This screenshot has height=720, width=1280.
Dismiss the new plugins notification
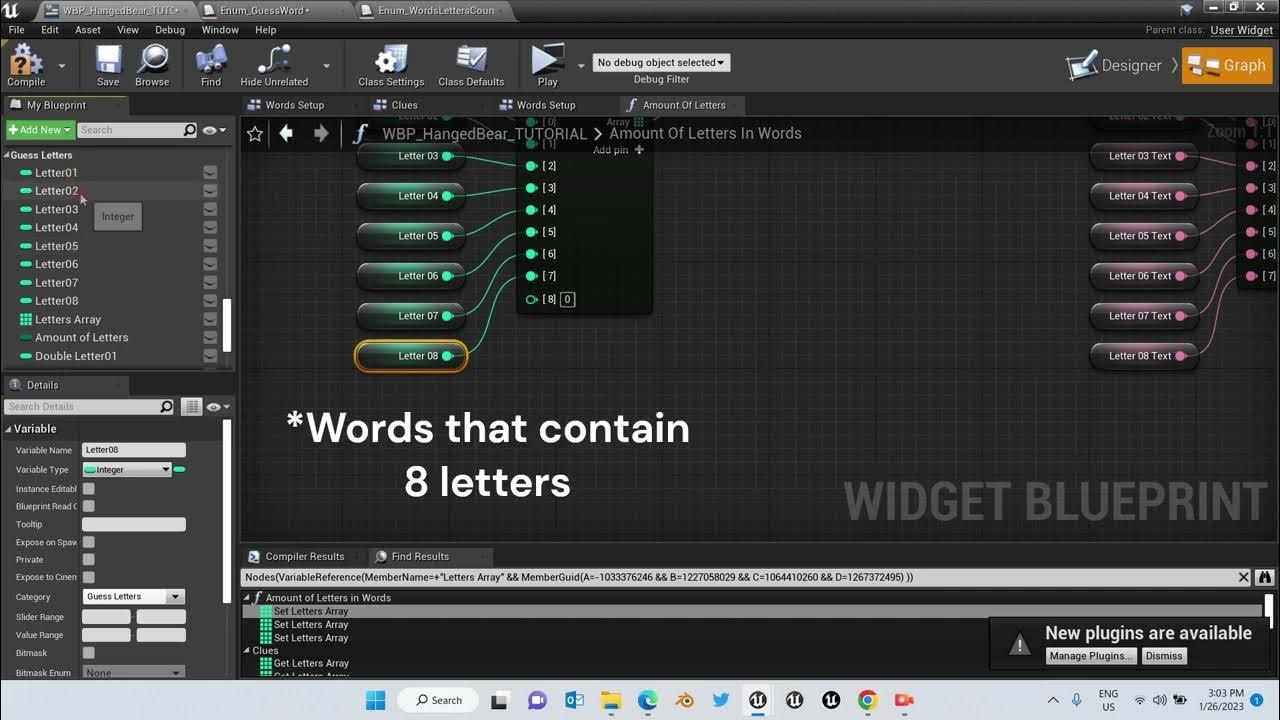coord(1164,656)
